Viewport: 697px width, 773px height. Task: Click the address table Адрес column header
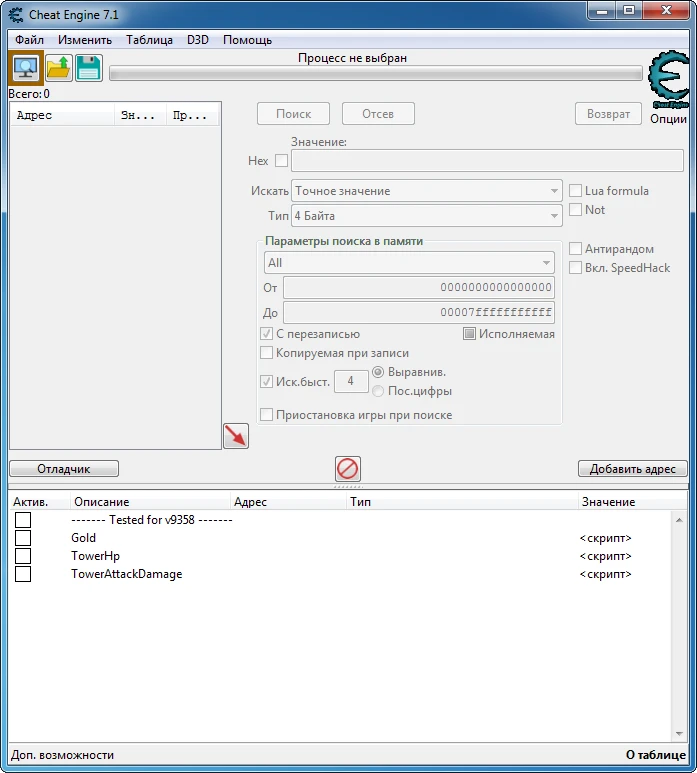coord(288,502)
